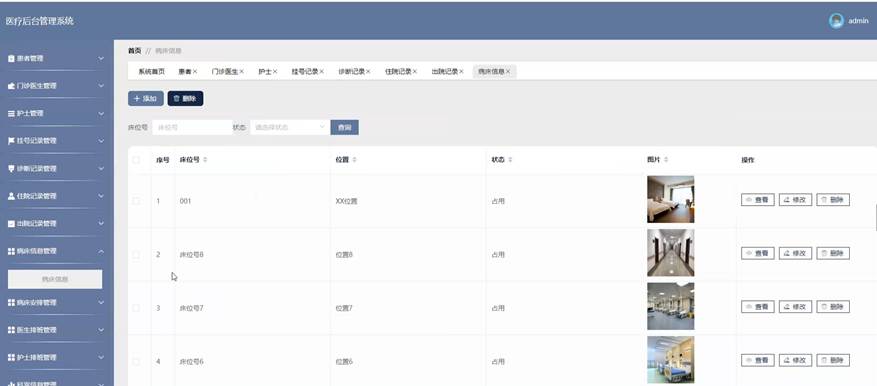Sort the table by 位置 column arrows
The height and width of the screenshot is (386, 877).
[x=355, y=160]
